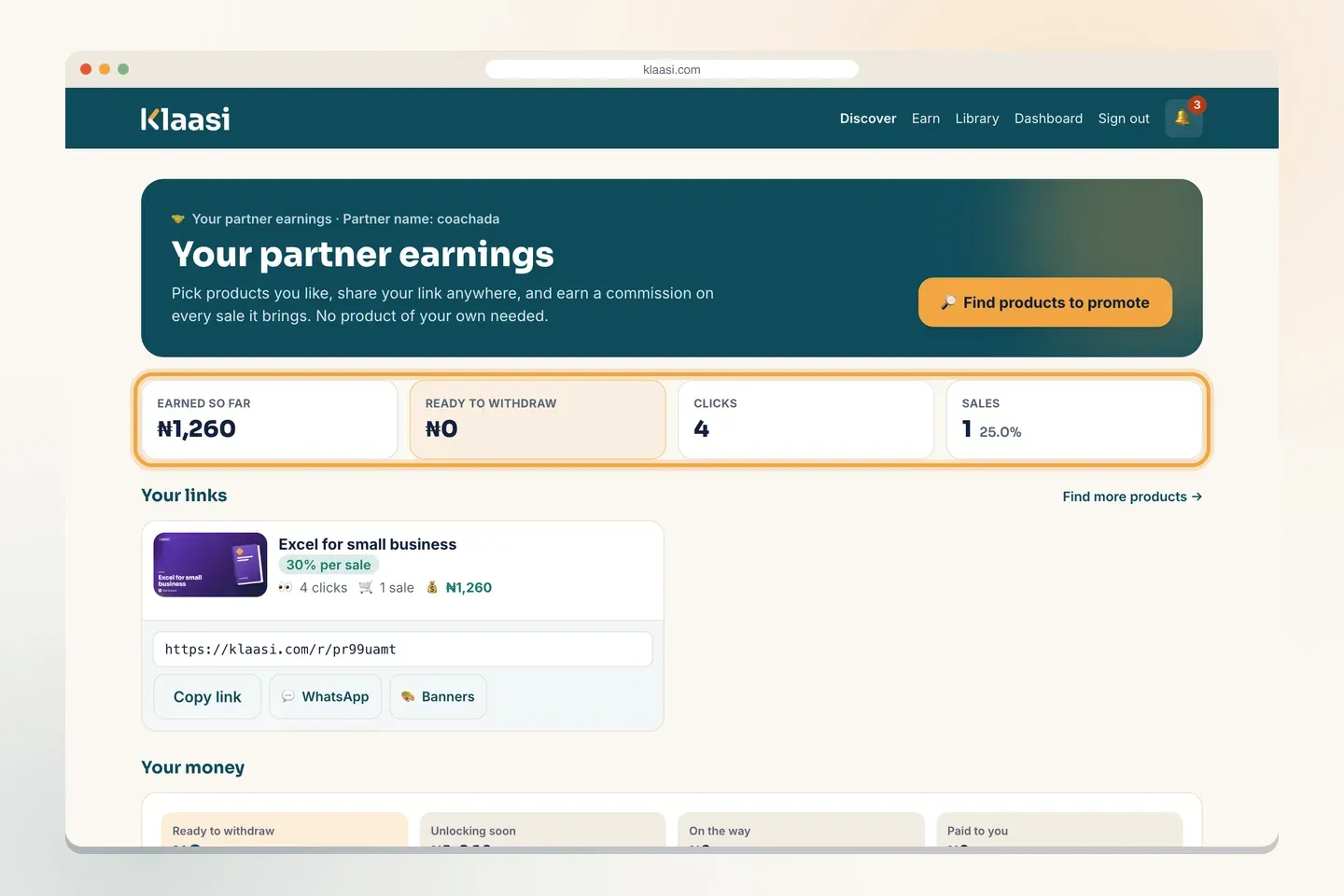
Task: Open the Banners button
Action: point(438,696)
